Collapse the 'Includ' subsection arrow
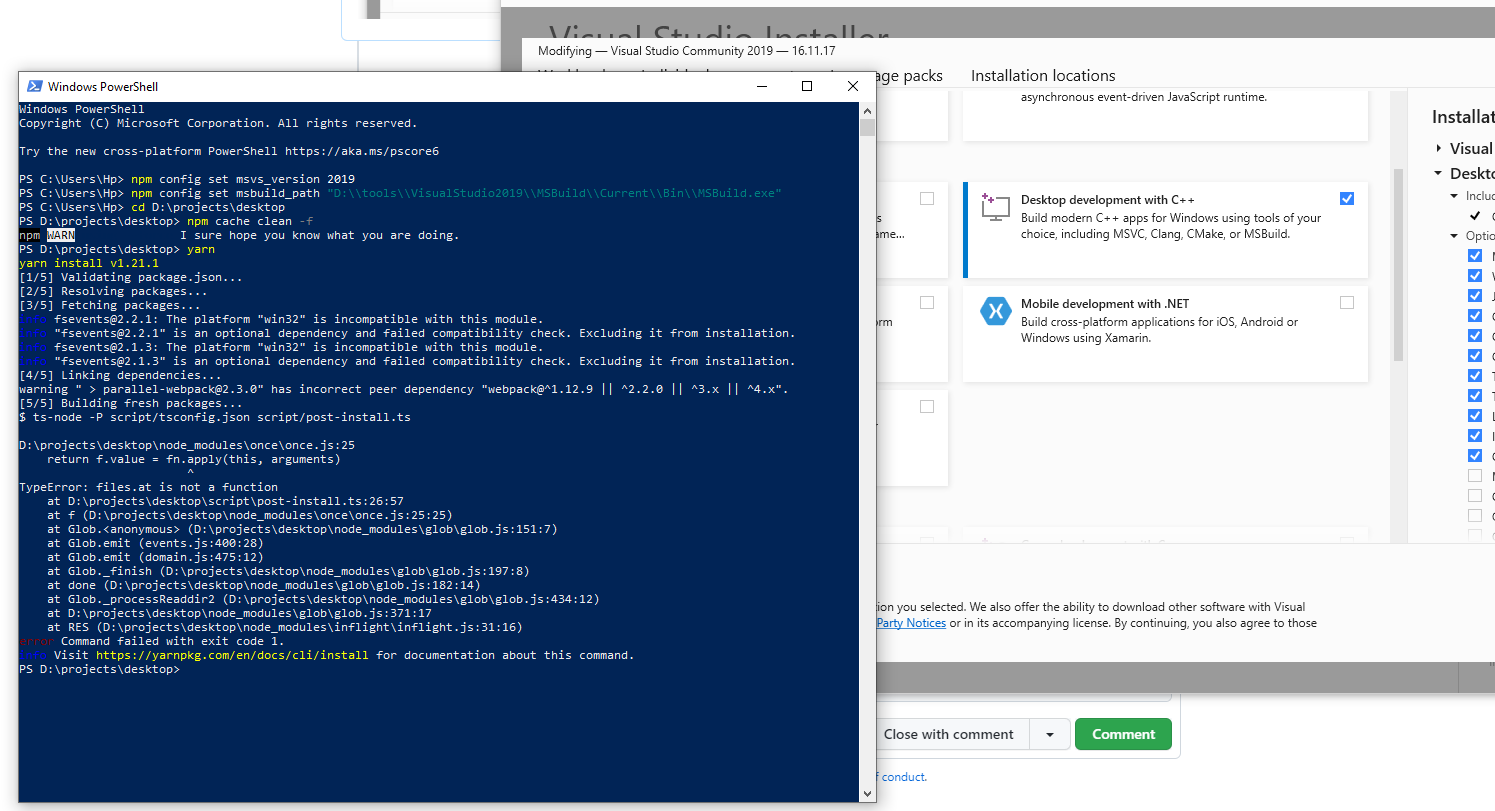1495x811 pixels. tap(1455, 196)
